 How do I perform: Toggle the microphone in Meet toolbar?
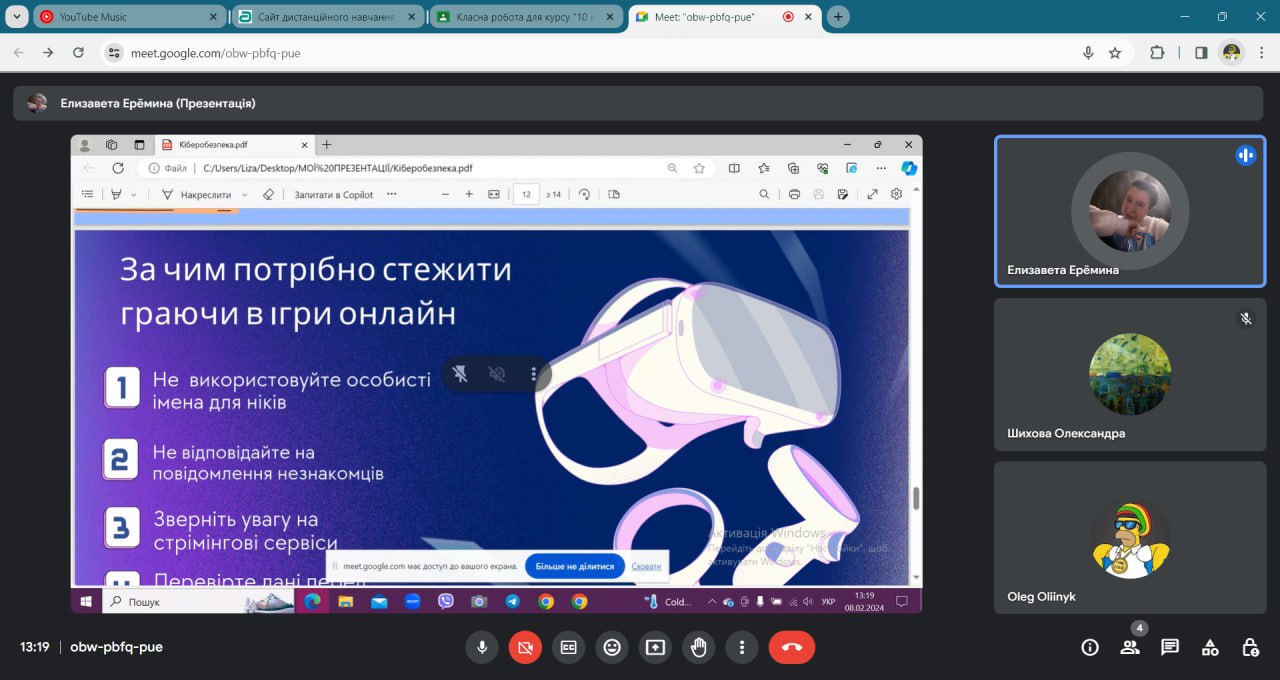pos(482,647)
